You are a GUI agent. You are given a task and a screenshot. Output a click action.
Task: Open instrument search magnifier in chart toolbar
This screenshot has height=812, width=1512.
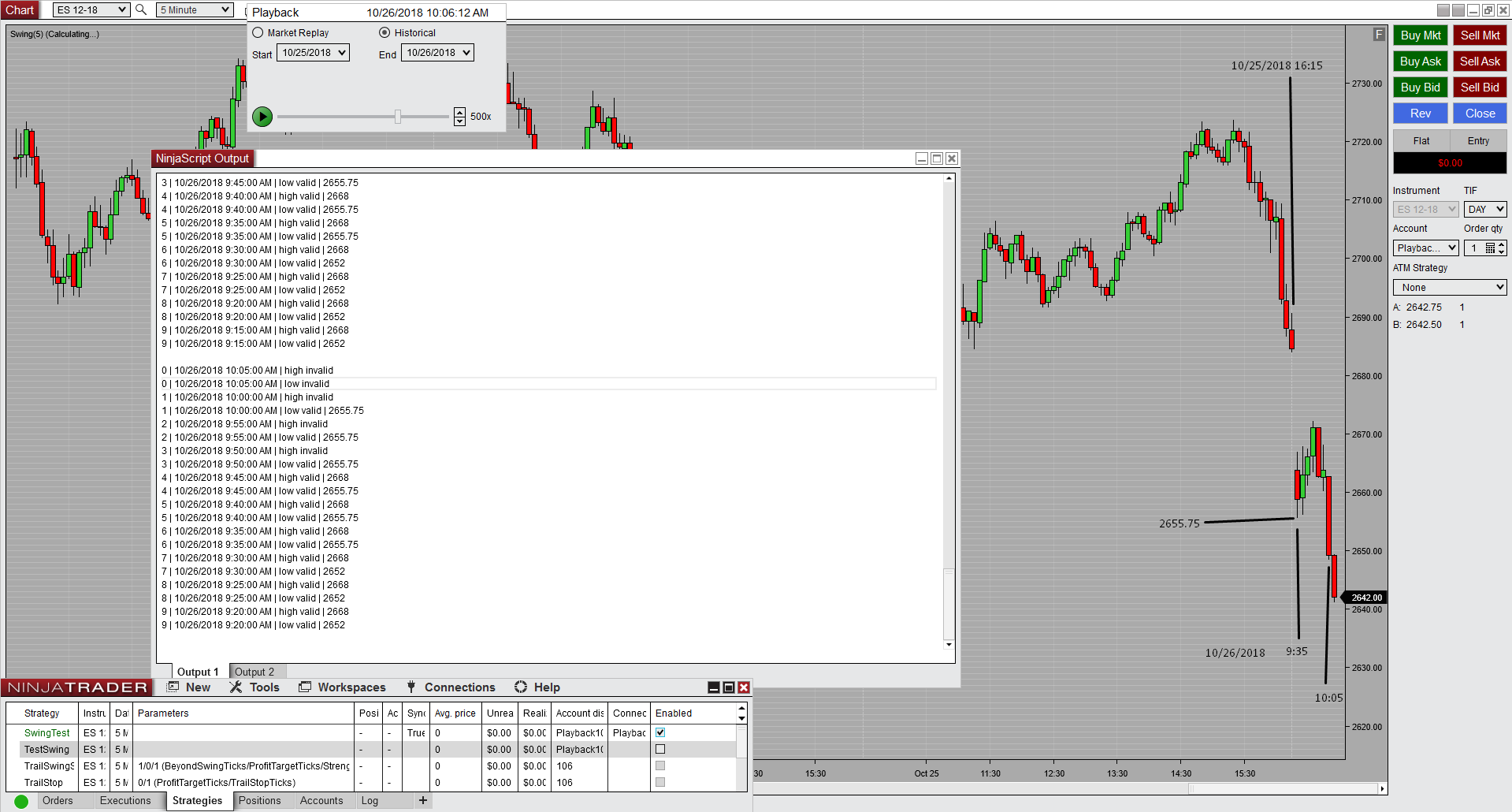[141, 9]
